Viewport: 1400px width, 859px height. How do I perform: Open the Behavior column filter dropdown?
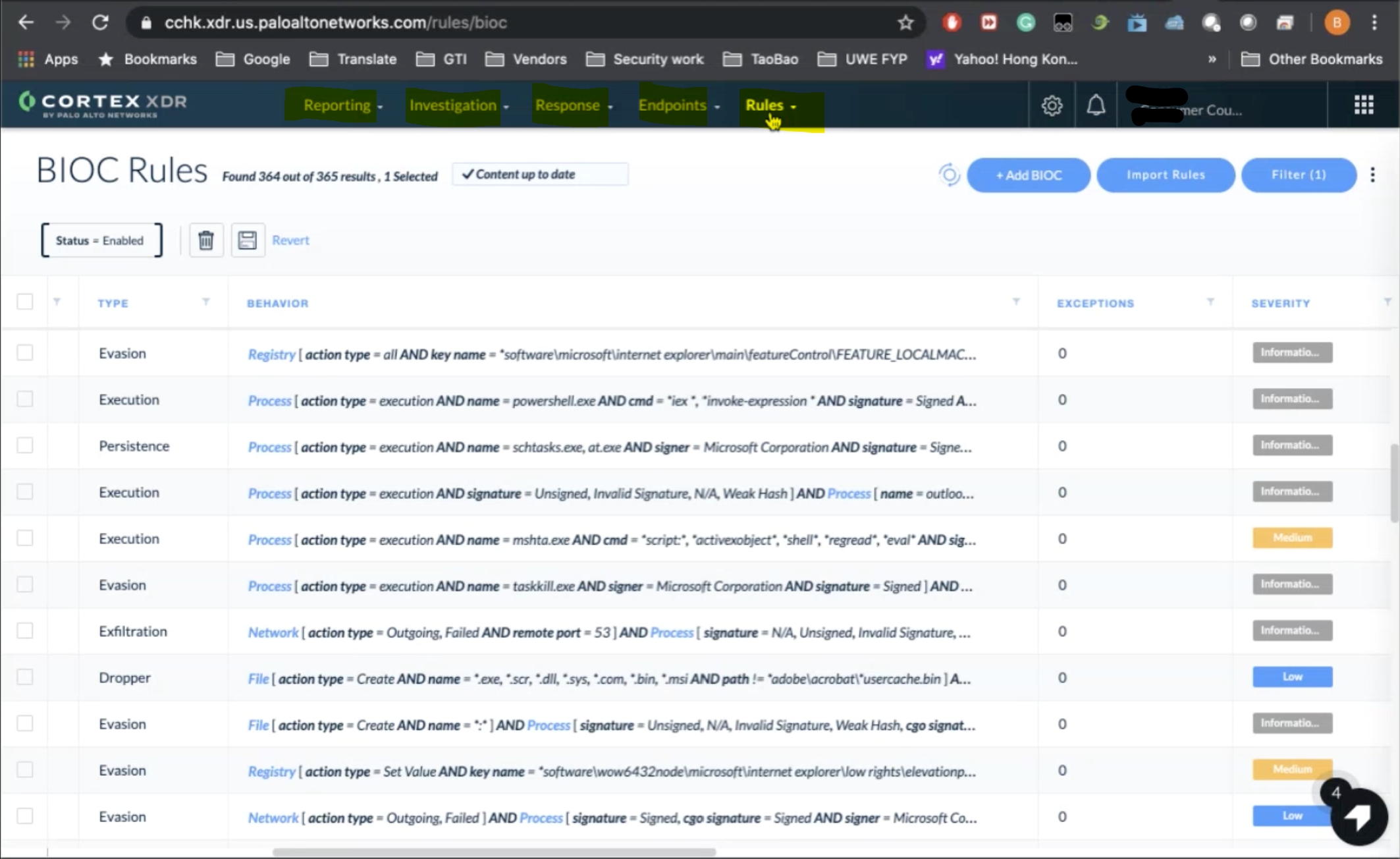coord(1016,302)
